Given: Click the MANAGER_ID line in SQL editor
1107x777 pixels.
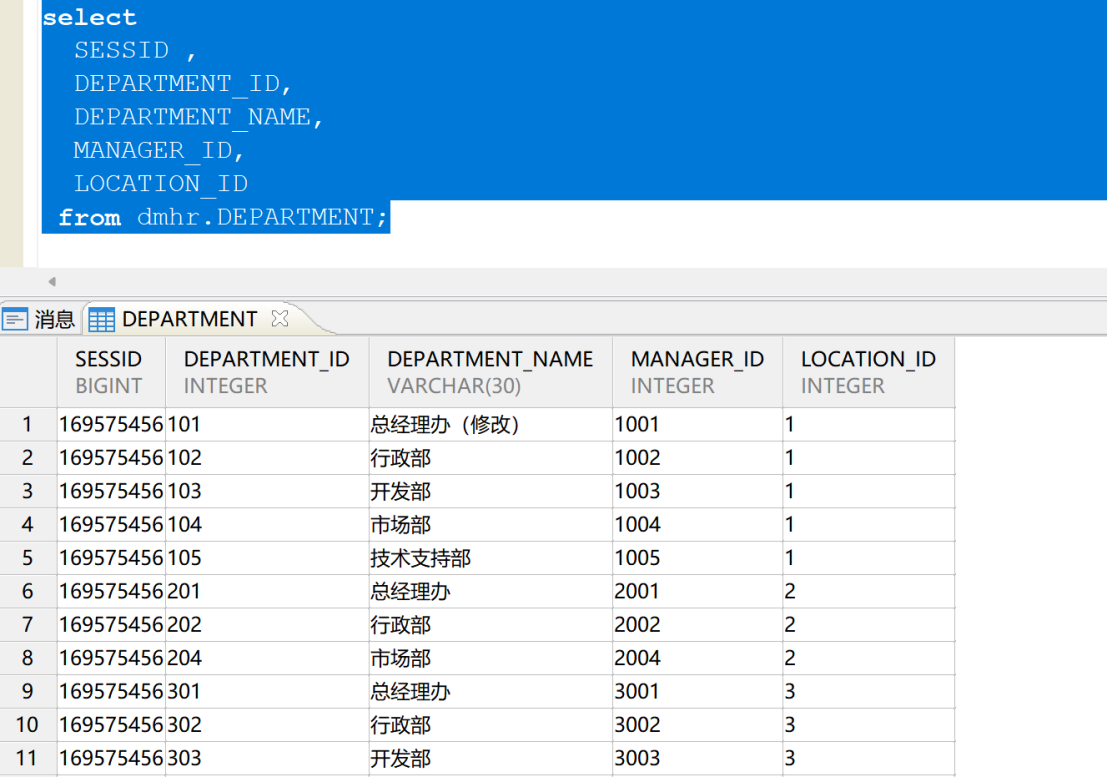Looking at the screenshot, I should tap(158, 150).
